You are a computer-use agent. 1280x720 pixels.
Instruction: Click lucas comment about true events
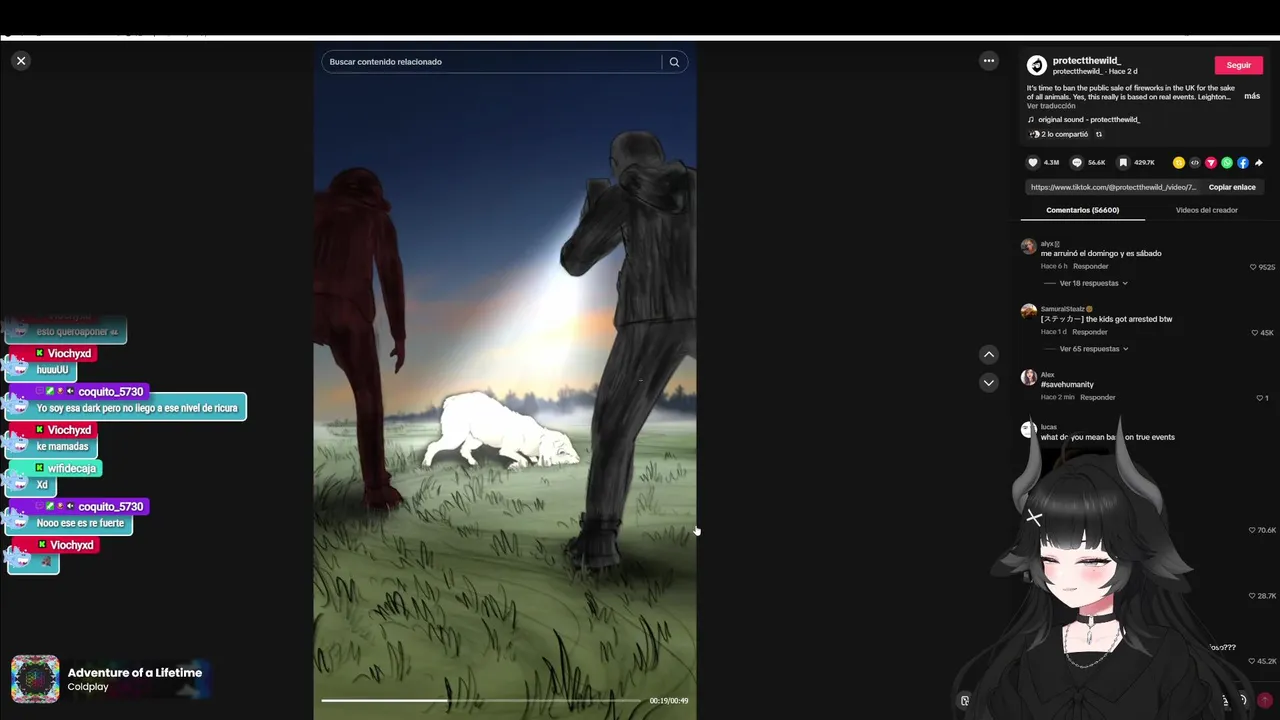pyautogui.click(x=1107, y=437)
